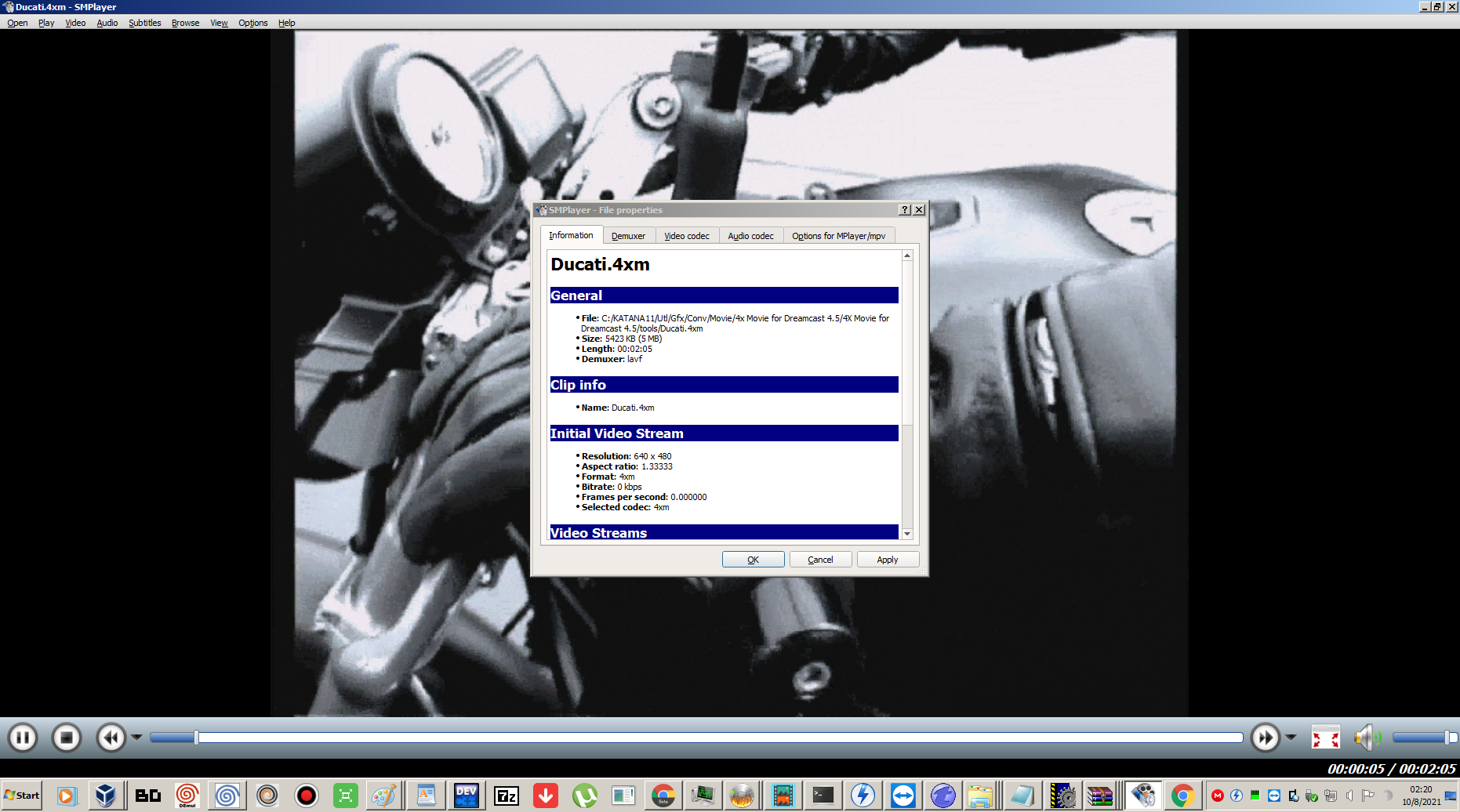Open Notepad from the taskbar
Image resolution: width=1460 pixels, height=812 pixels.
(x=1022, y=796)
